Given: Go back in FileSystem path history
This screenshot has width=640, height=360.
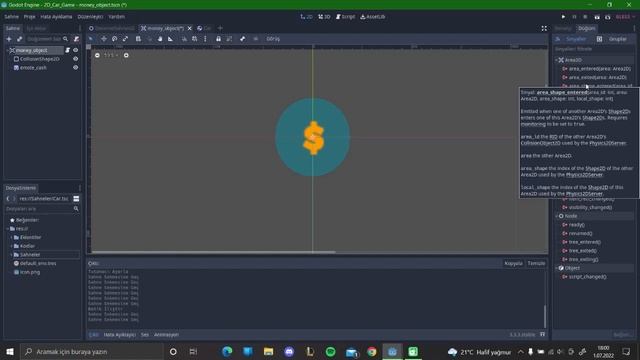Looking at the screenshot, I should (x=8, y=199).
